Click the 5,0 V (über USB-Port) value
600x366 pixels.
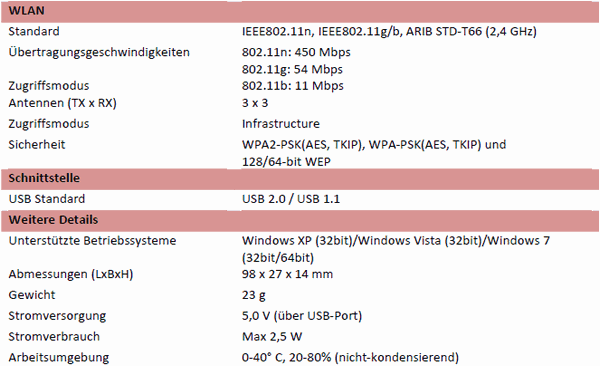tap(302, 316)
